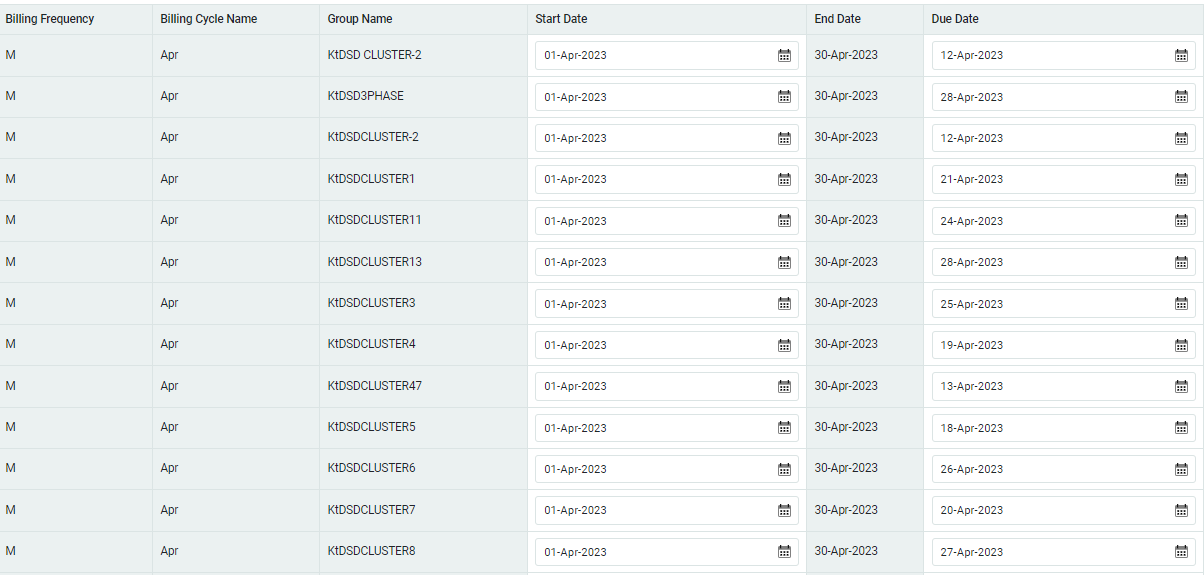Viewport: 1204px width, 575px height.
Task: Open Start Date calendar for KtDSDCLUSTER11 row
Action: 784,221
